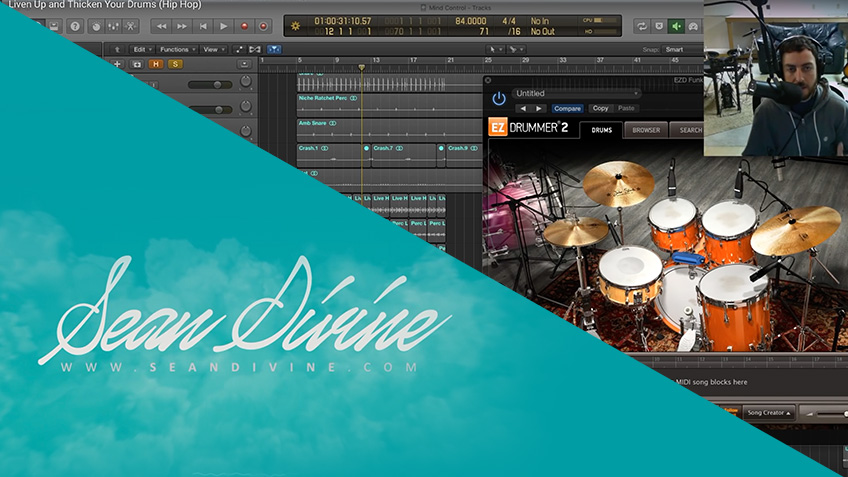Select the Niche Ratchet Perc region
This screenshot has height=477, width=848.
[x=389, y=105]
